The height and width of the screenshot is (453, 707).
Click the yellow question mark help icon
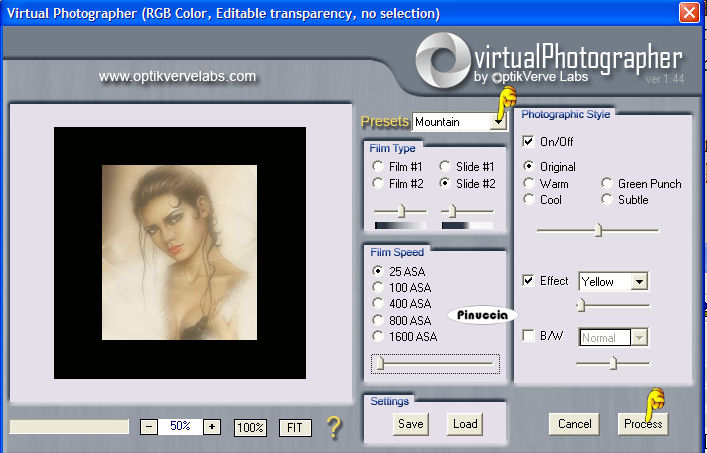[x=334, y=427]
